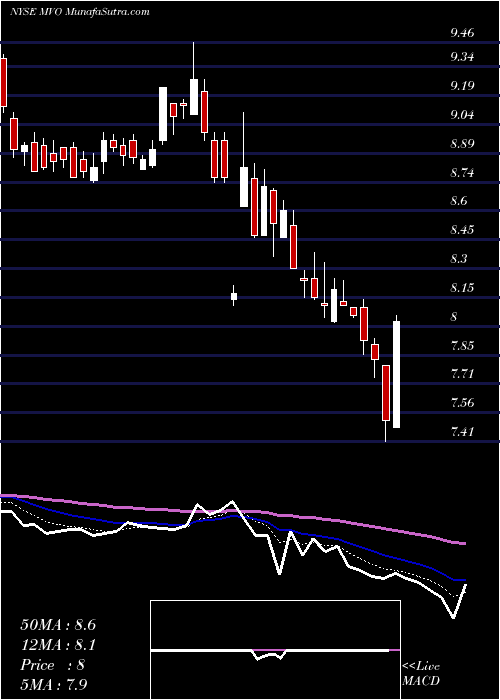Click the NYSE MVO MunafaSutra.com title text
This screenshot has height=700, width=500.
tap(79, 12)
